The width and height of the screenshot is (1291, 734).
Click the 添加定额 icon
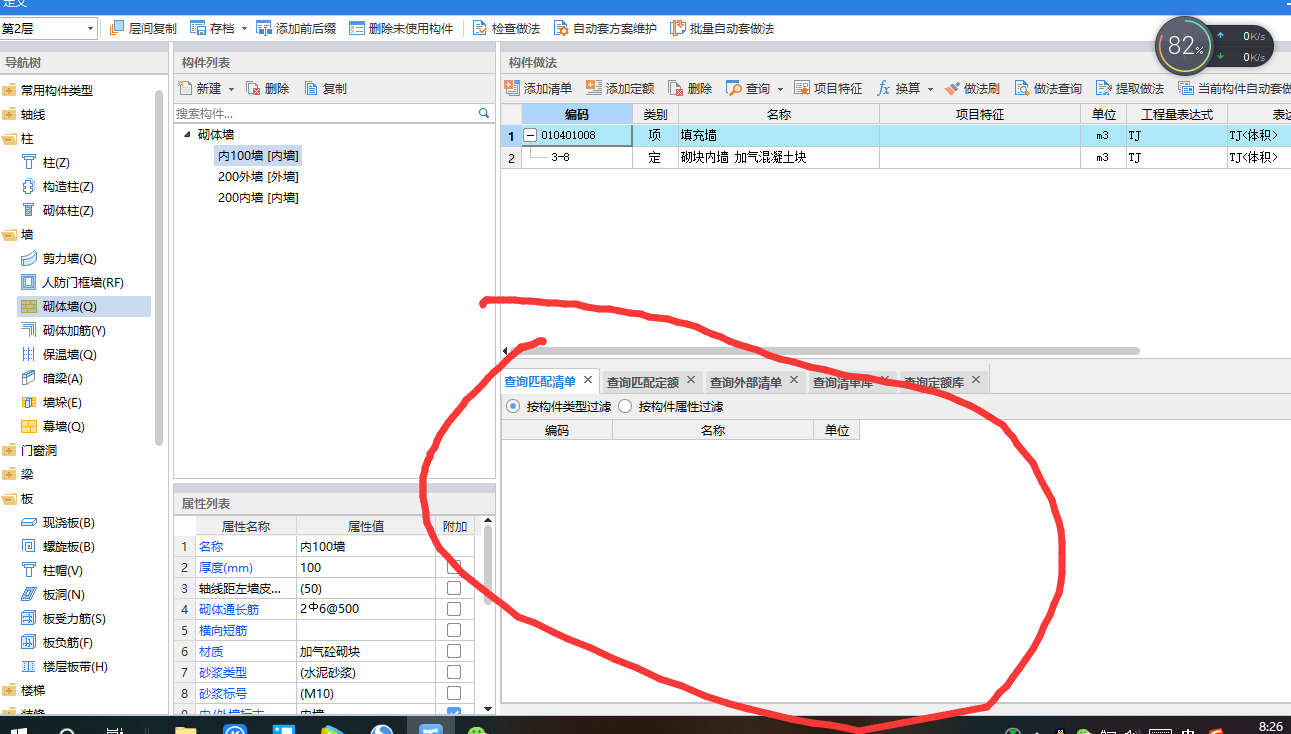[594, 88]
